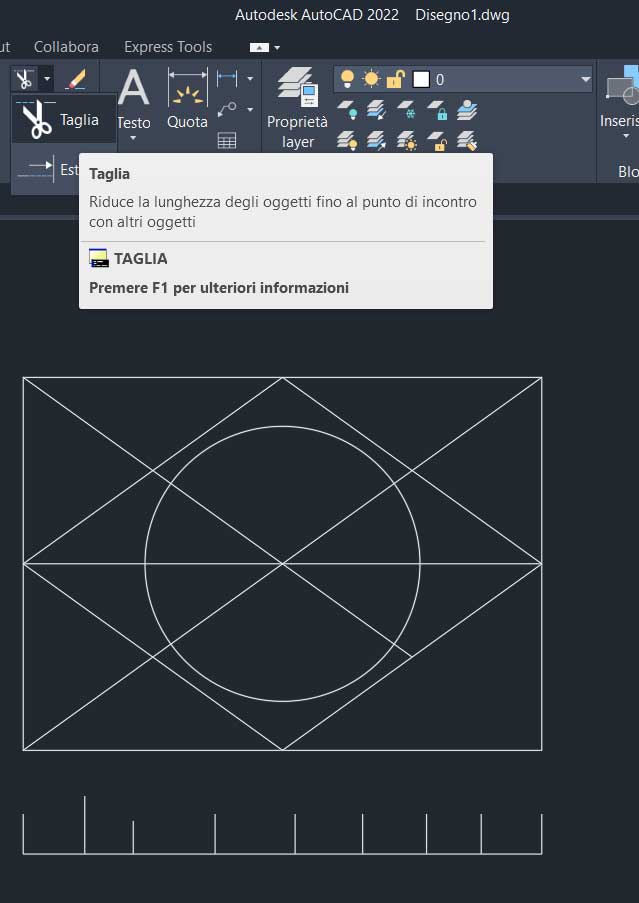Expand the layer list dropdown arrow
Image resolution: width=639 pixels, height=903 pixels.
coord(585,79)
